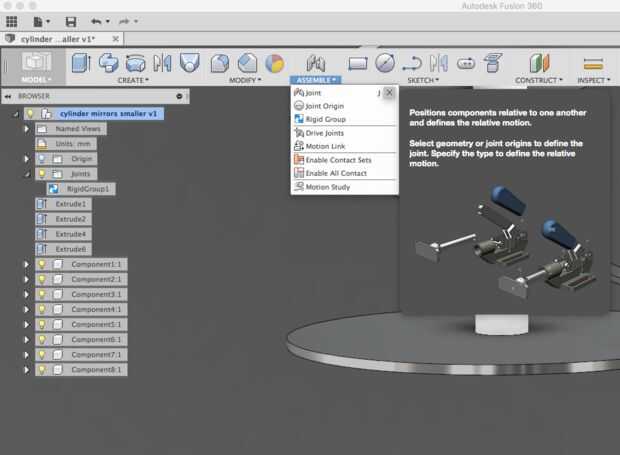Select RigidGroup1 in the browser
This screenshot has width=620, height=455.
(81, 189)
